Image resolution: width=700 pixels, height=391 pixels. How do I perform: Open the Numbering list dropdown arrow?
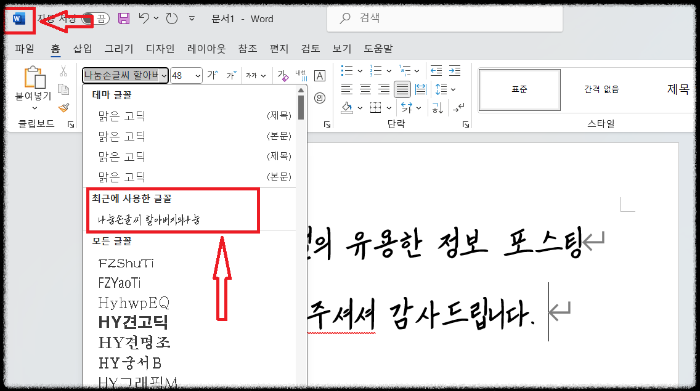point(389,71)
